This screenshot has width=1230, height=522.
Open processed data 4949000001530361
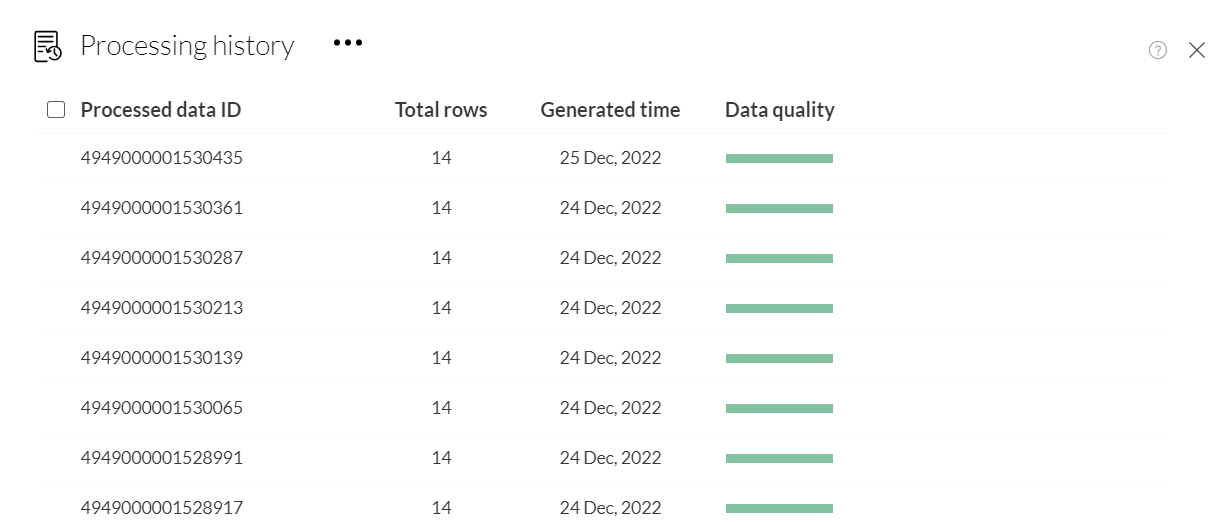click(162, 208)
